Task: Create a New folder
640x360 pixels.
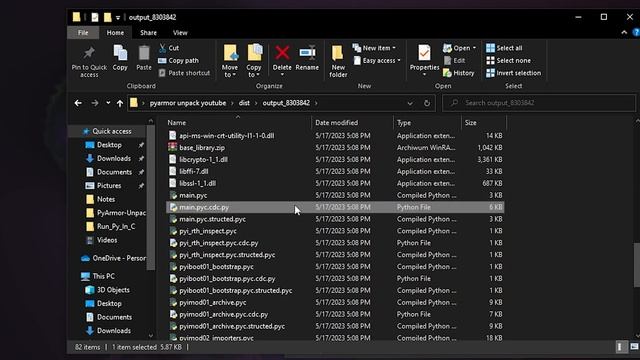Action: pos(338,61)
